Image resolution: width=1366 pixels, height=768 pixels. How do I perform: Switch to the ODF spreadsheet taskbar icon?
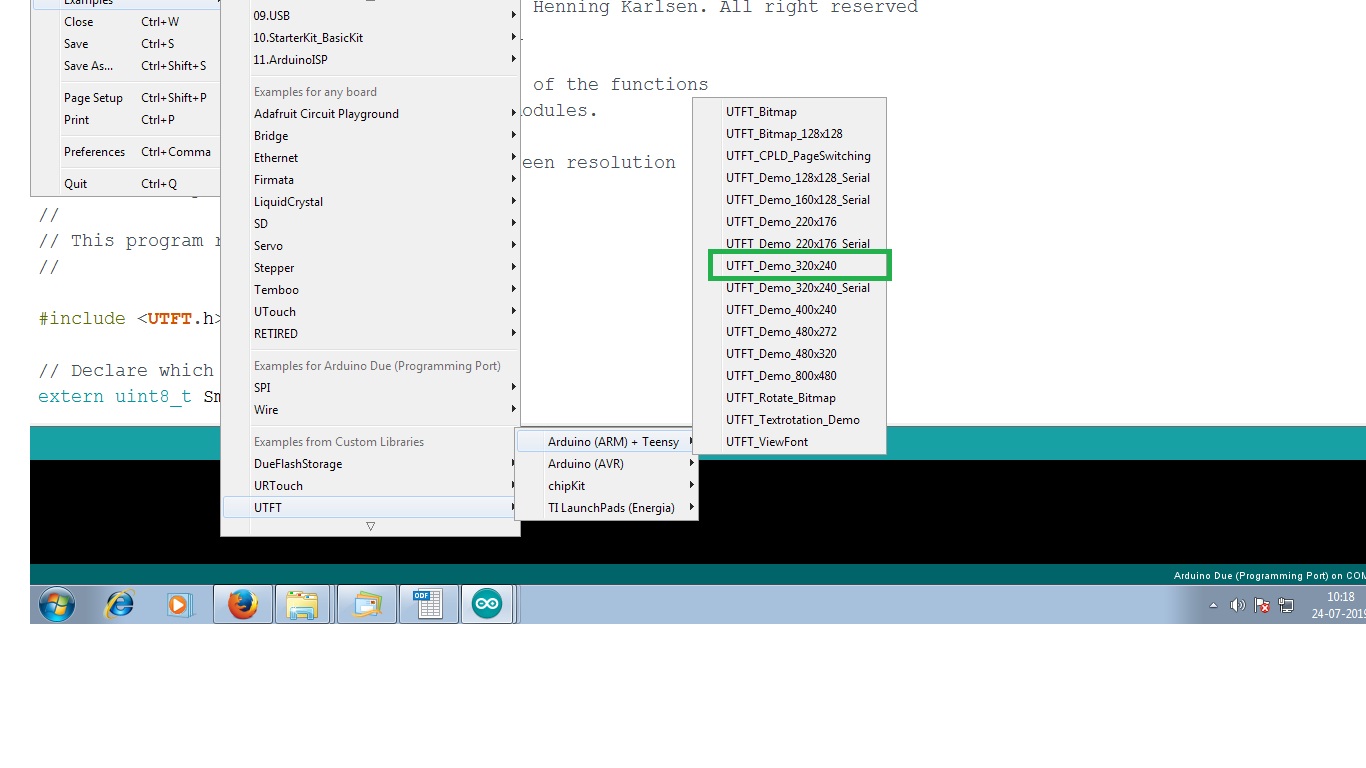coord(429,604)
